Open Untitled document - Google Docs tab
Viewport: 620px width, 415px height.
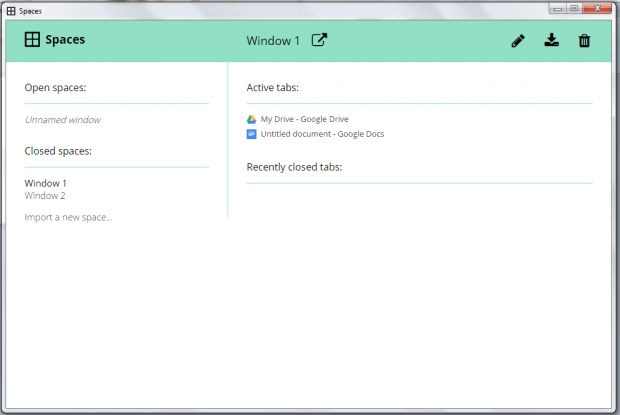tap(322, 134)
